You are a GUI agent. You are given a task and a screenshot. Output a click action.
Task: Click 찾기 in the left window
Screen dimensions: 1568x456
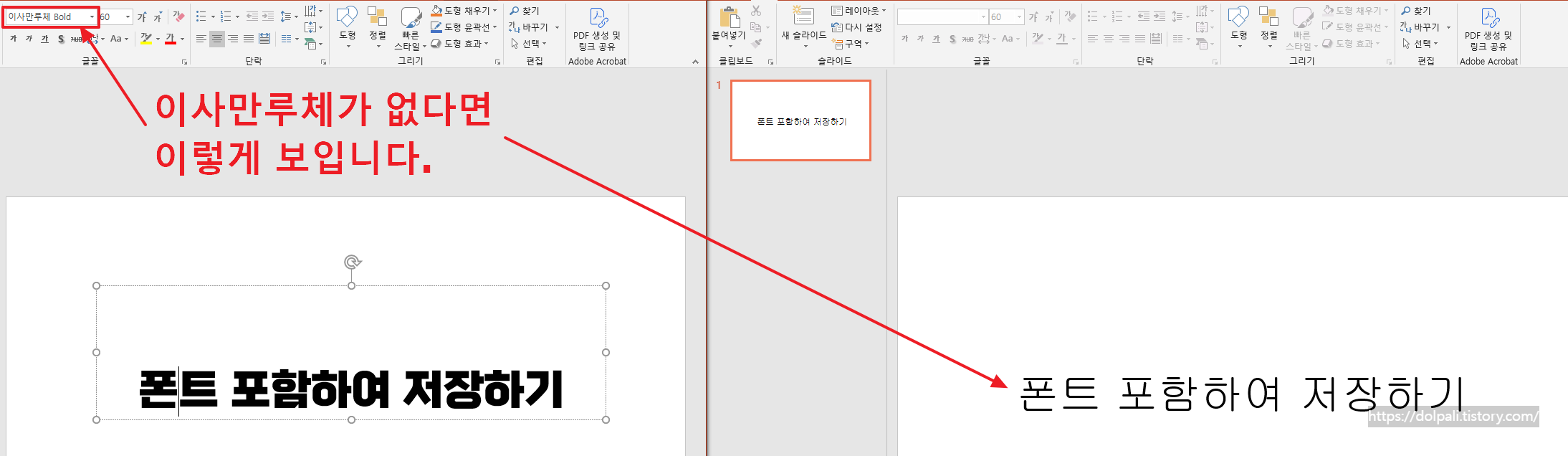(x=525, y=11)
